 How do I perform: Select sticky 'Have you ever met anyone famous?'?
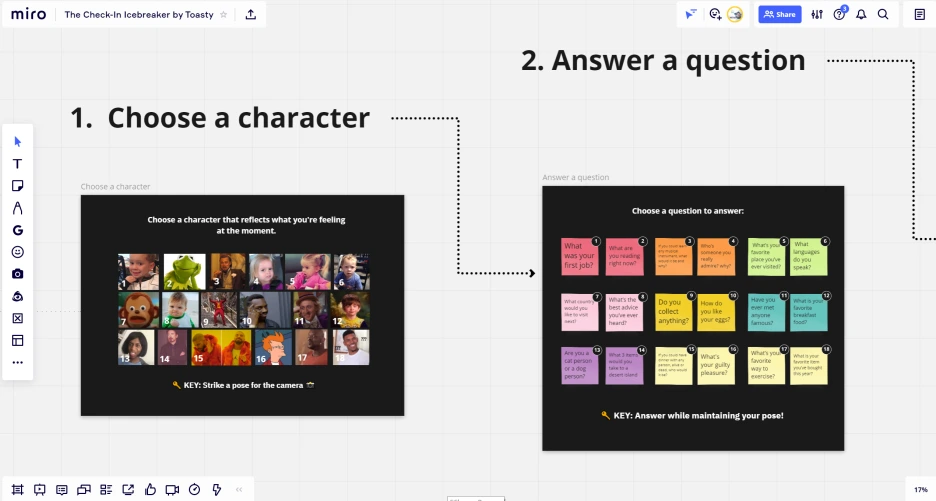tap(766, 311)
